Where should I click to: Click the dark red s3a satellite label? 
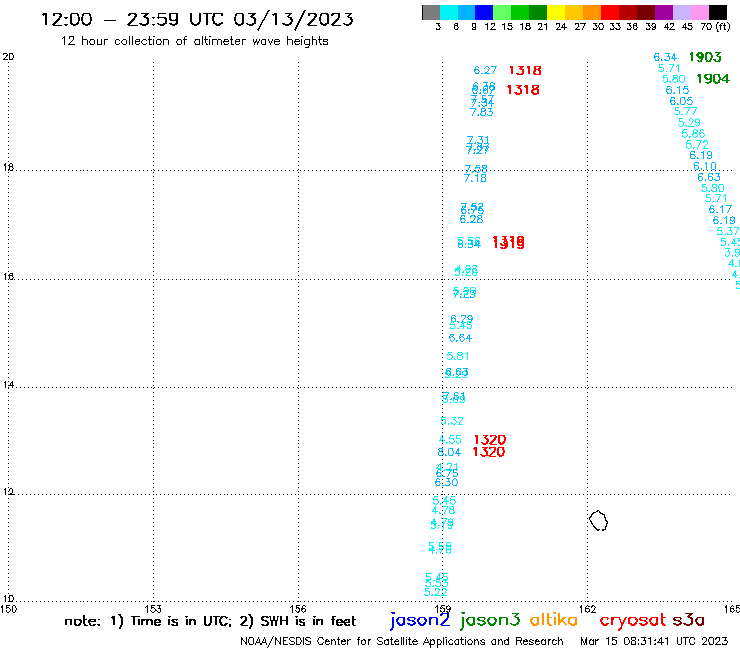pos(688,620)
